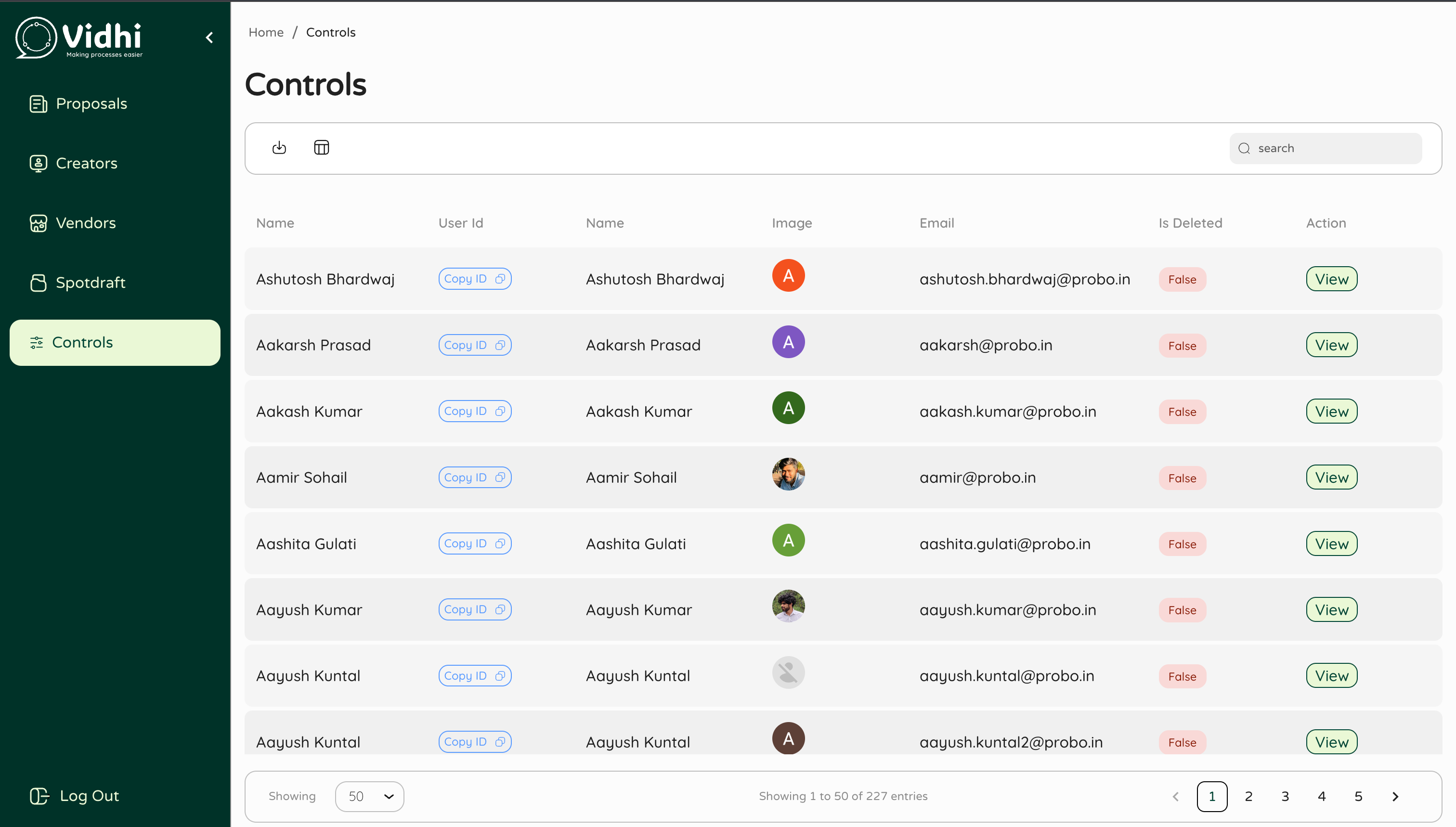The width and height of the screenshot is (1456, 827).
Task: Copy ID for Aamir Sohail
Action: tap(474, 477)
